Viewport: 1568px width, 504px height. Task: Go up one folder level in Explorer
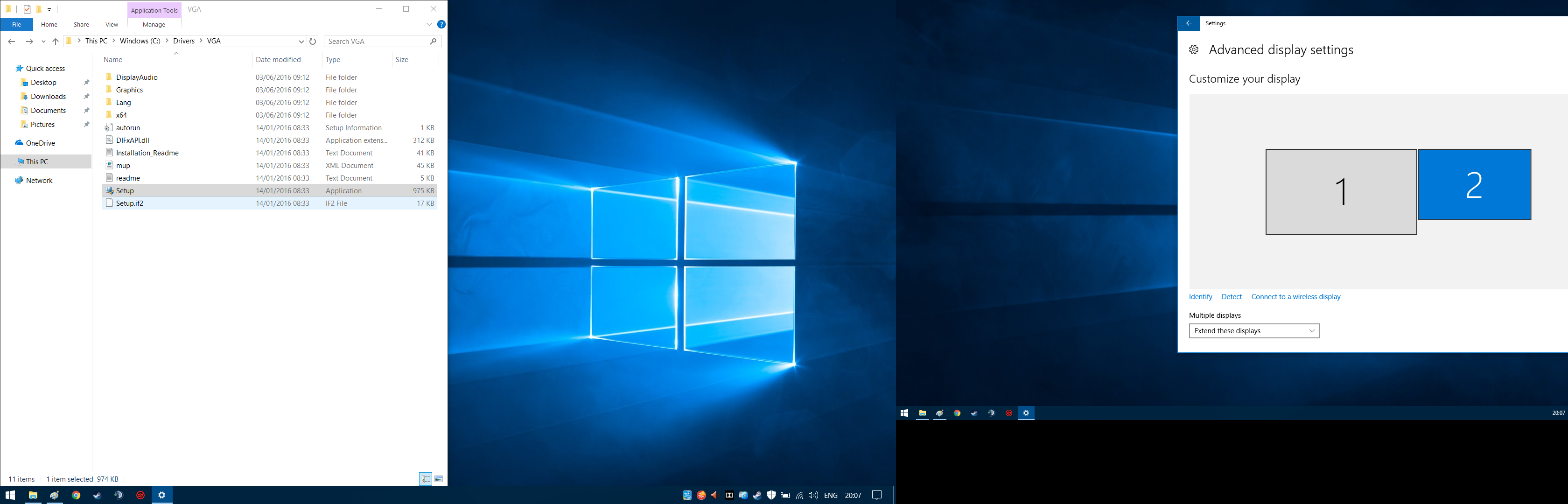point(56,42)
